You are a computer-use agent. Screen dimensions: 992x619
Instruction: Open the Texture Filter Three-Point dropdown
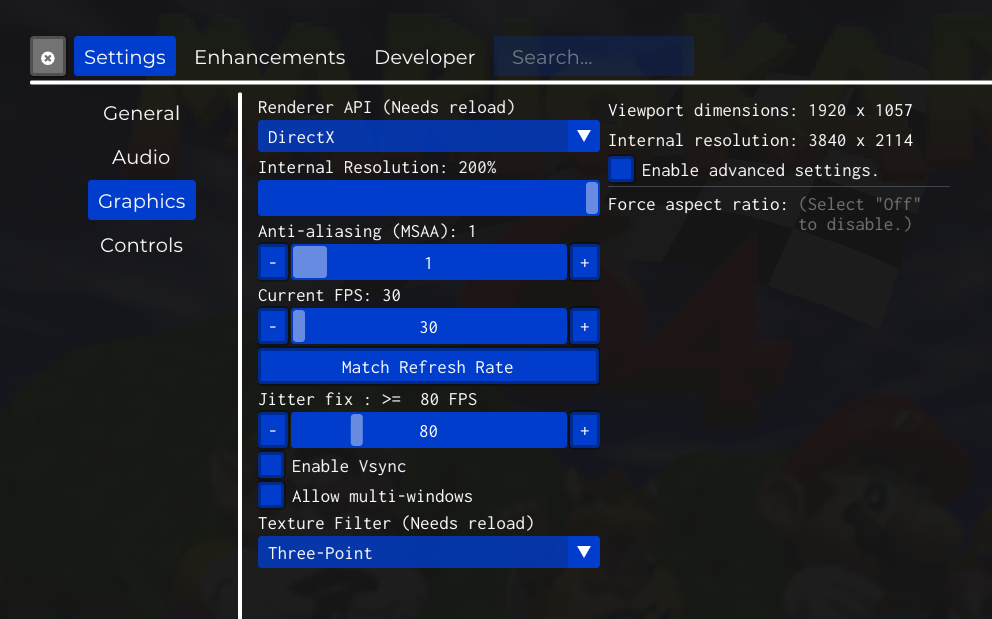(x=428, y=553)
